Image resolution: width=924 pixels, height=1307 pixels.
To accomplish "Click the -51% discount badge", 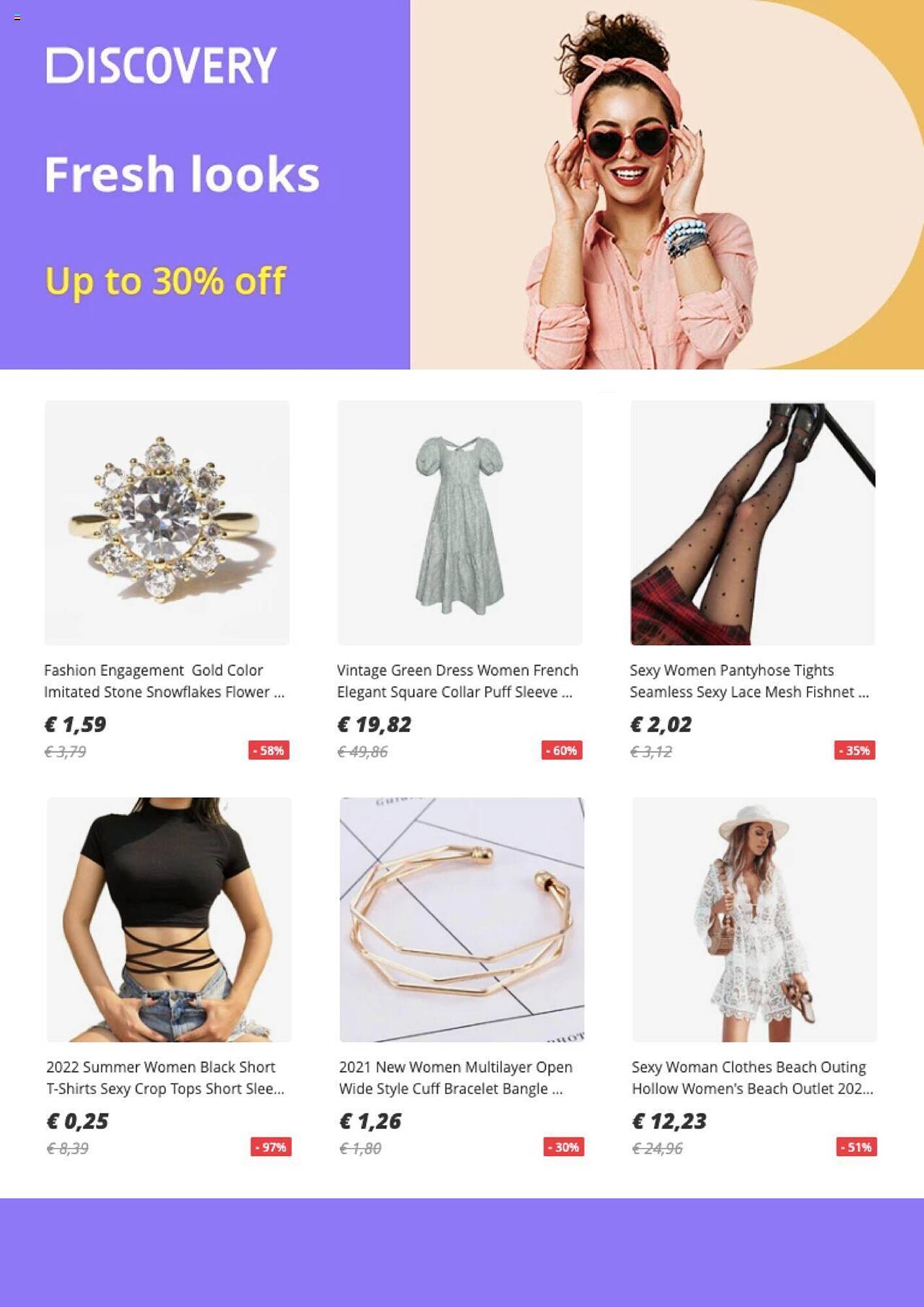I will [x=856, y=1147].
